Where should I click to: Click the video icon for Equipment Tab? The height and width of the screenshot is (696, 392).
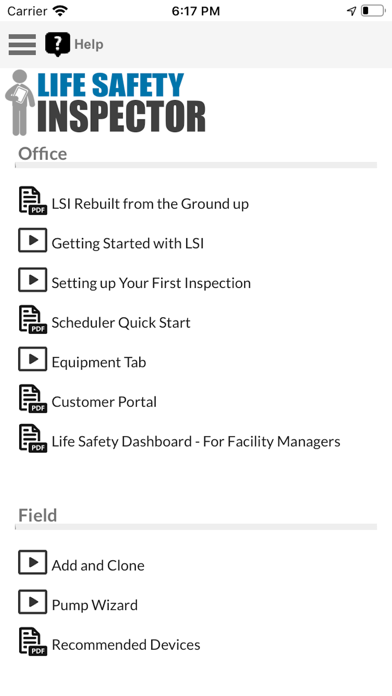[32, 359]
